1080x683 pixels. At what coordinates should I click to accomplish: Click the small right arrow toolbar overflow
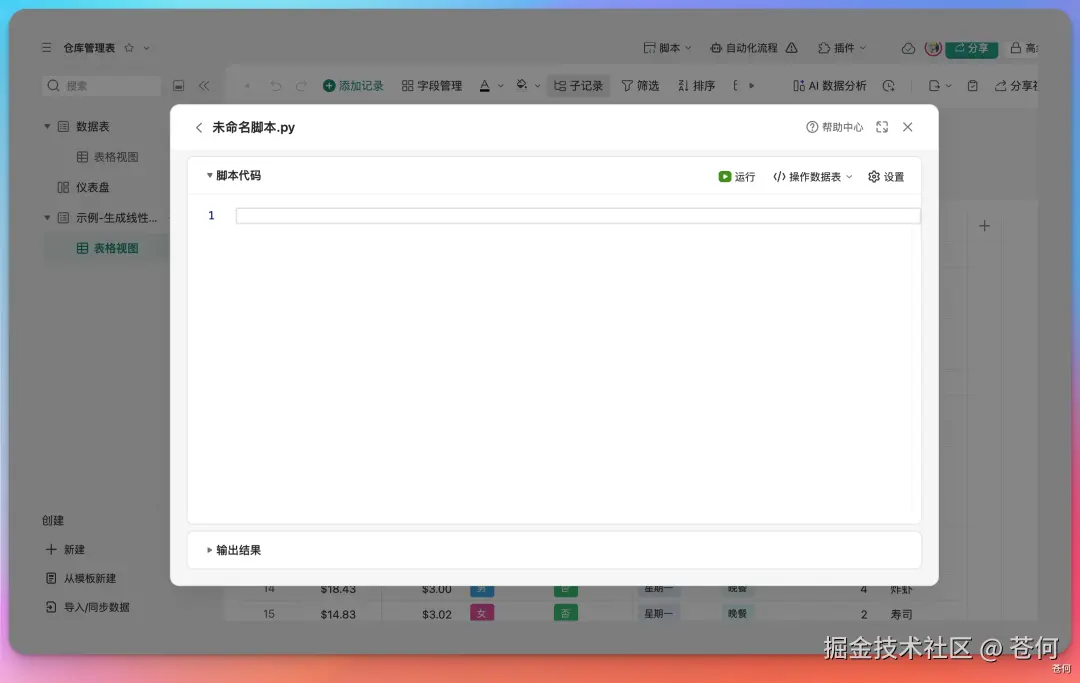pyautogui.click(x=751, y=85)
